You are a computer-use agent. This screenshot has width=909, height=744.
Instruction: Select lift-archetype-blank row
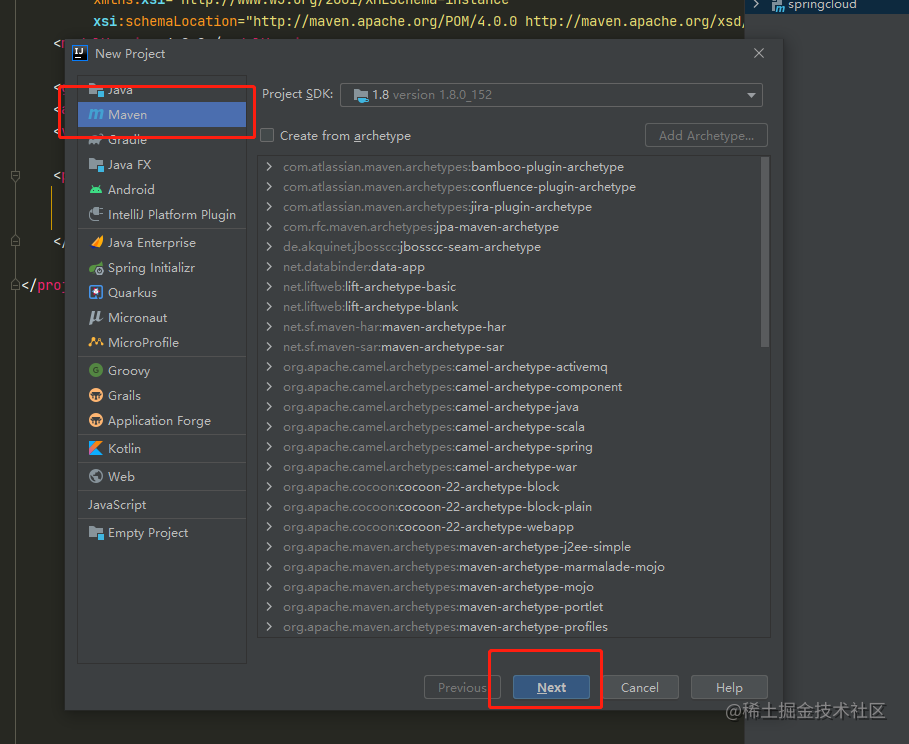coord(509,307)
